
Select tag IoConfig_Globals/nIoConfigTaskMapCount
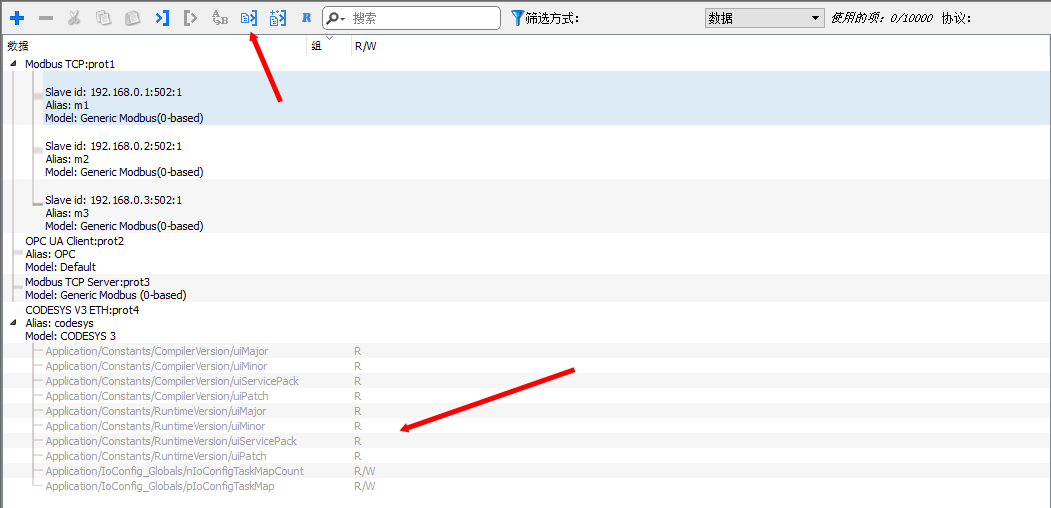coord(174,471)
